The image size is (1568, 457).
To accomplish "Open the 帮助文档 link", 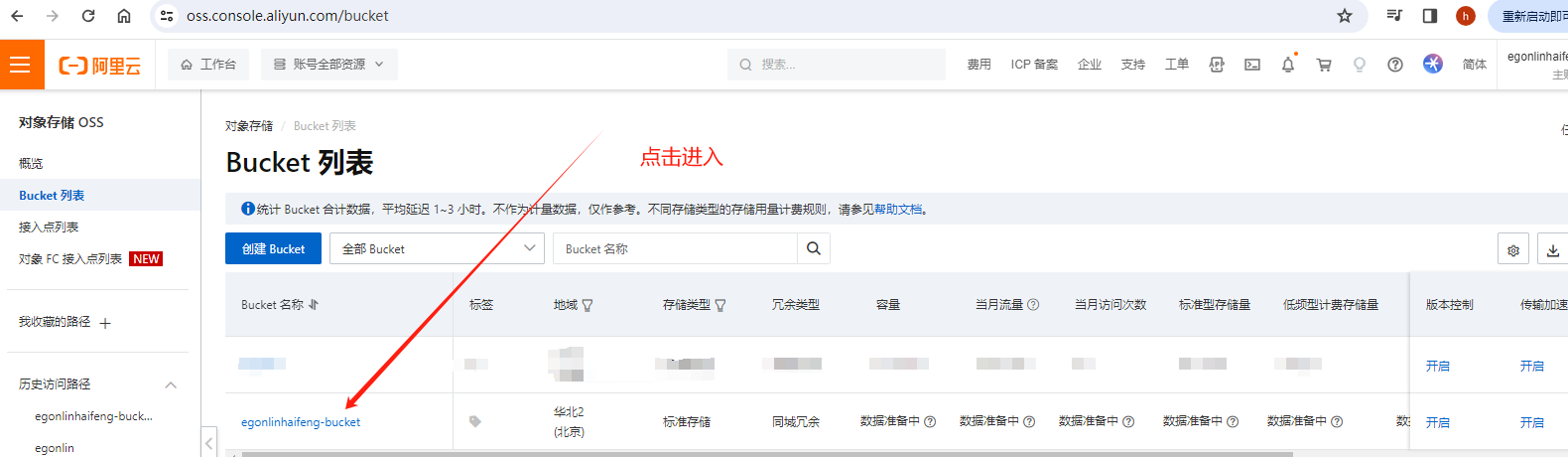I will pos(898,210).
